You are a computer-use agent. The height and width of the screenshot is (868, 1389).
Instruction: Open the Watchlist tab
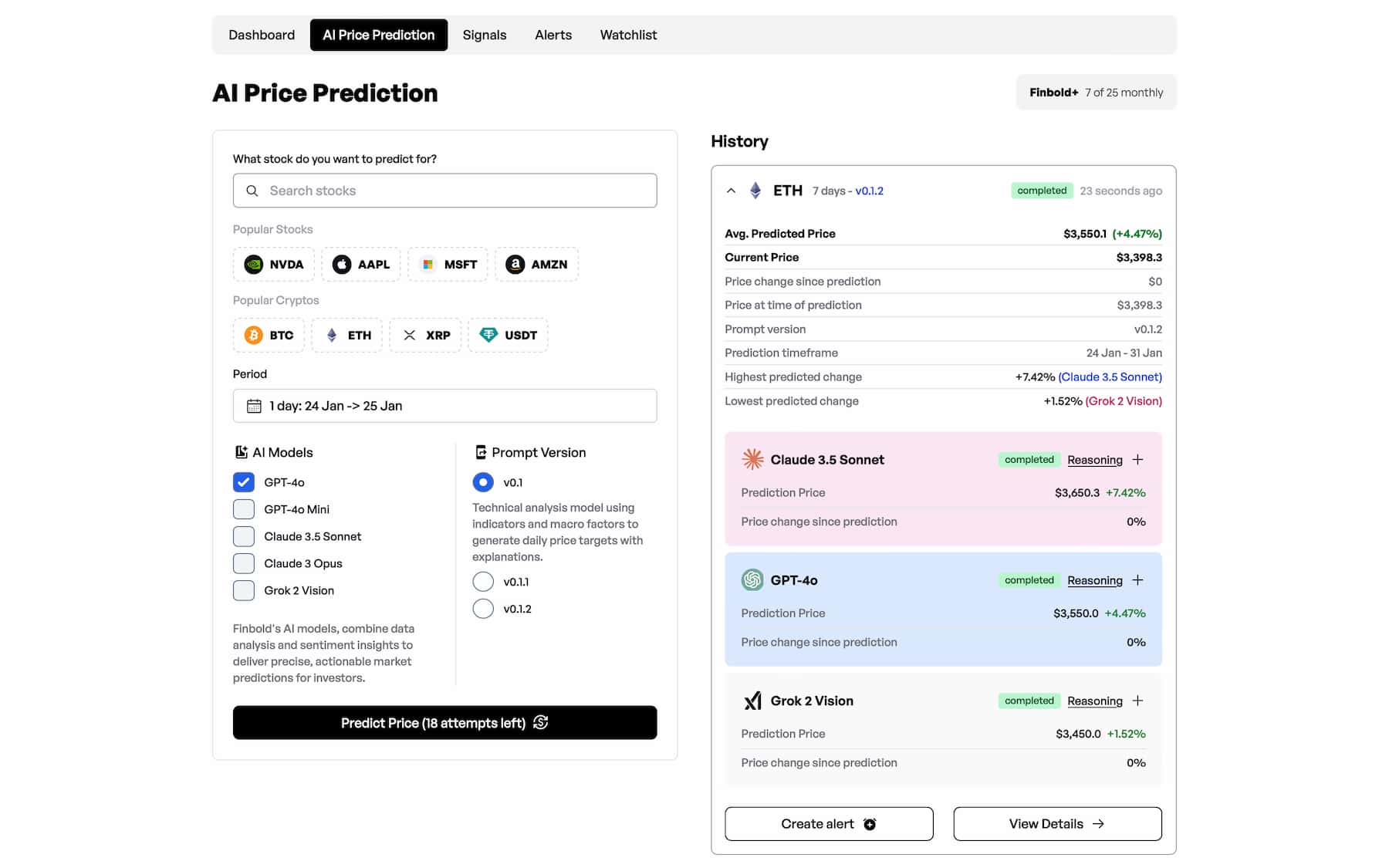[x=628, y=35]
